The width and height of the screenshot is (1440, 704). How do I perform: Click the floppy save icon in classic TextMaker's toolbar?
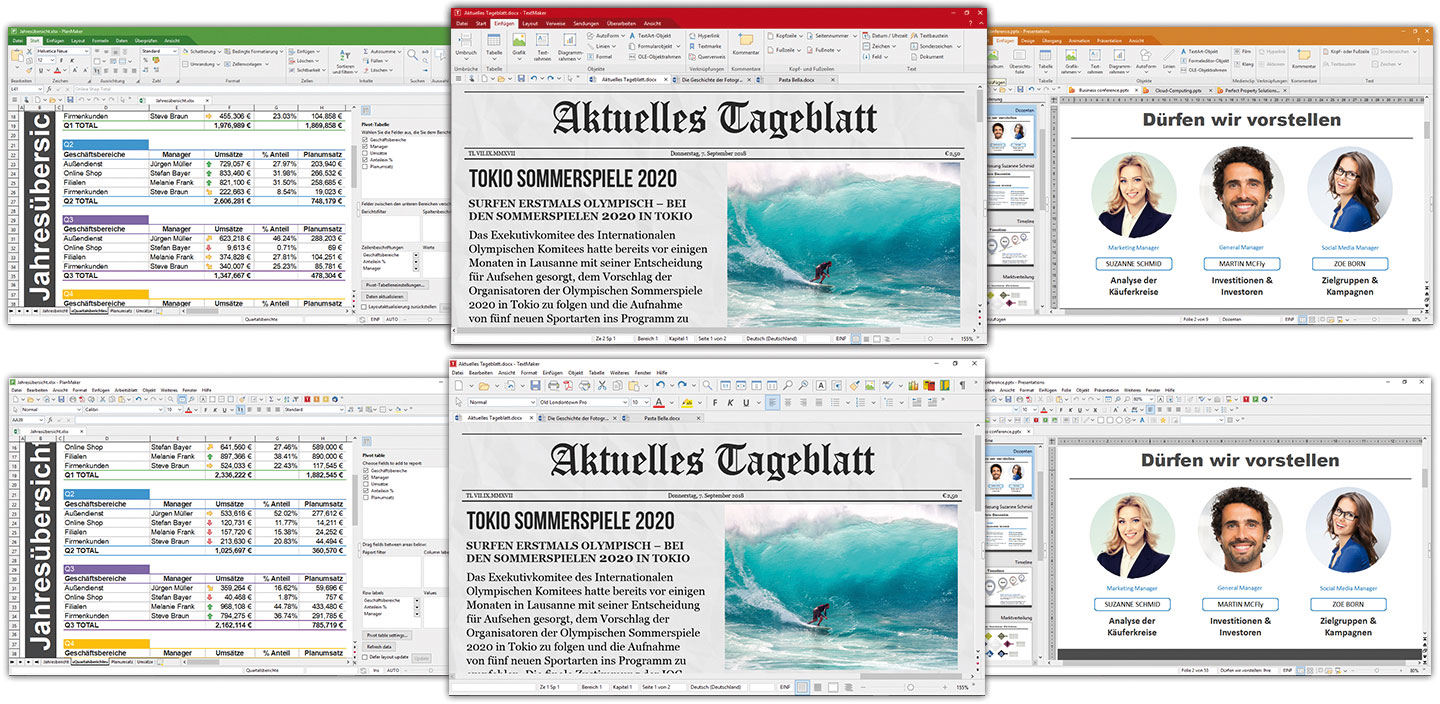point(535,385)
